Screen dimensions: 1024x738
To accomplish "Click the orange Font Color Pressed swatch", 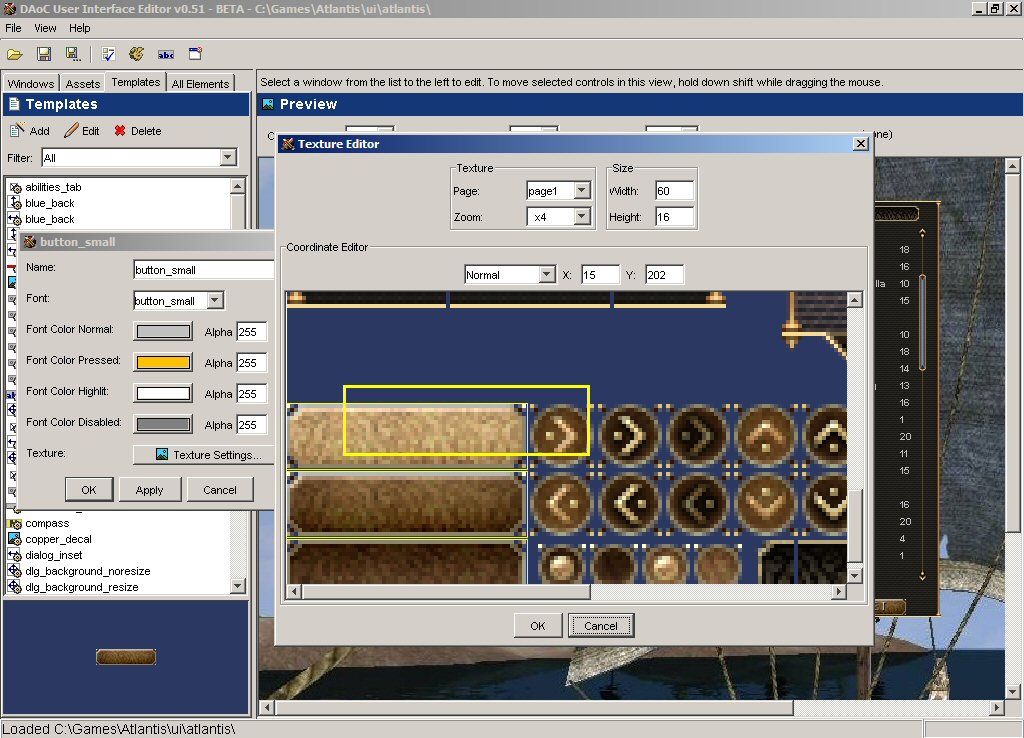I will coord(163,362).
